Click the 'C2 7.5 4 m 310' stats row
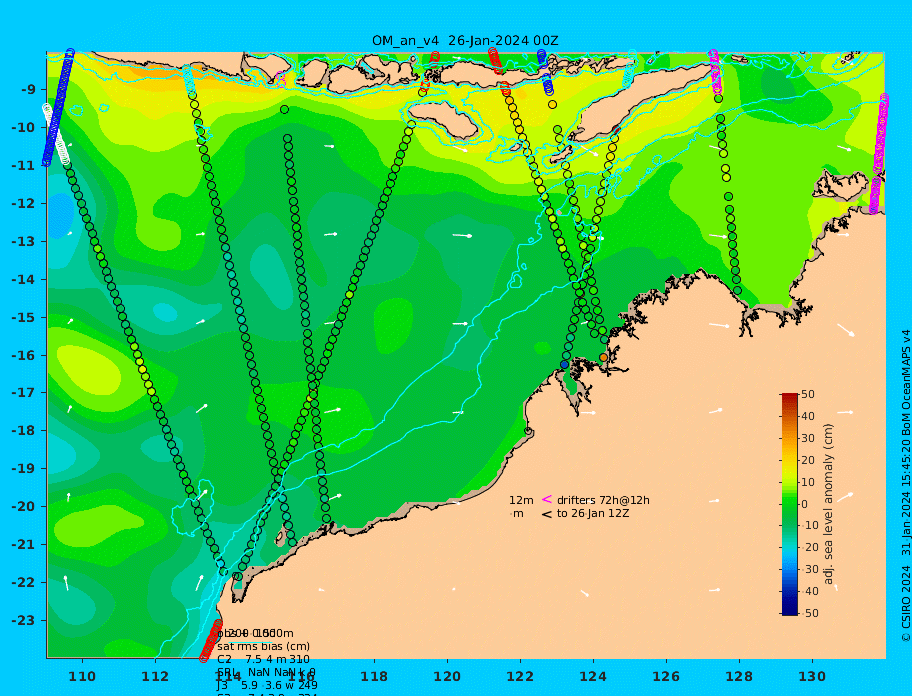 [x=263, y=659]
